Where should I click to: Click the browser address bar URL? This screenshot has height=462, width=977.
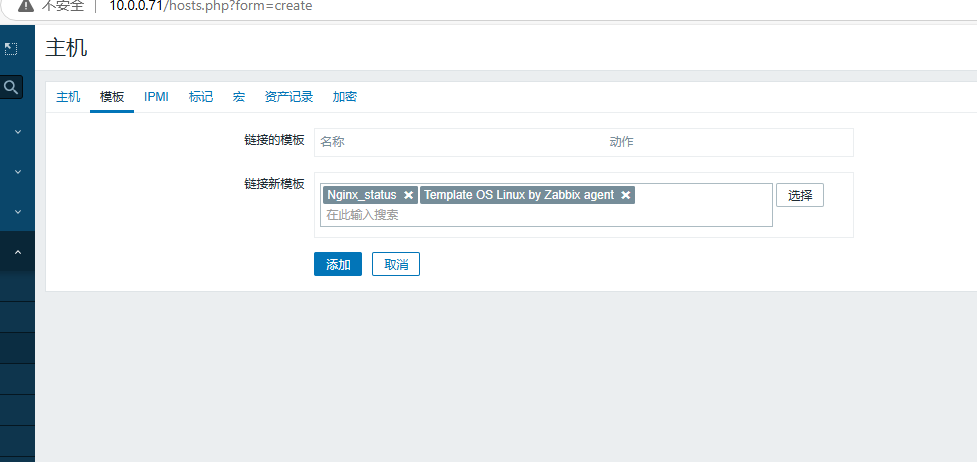211,6
